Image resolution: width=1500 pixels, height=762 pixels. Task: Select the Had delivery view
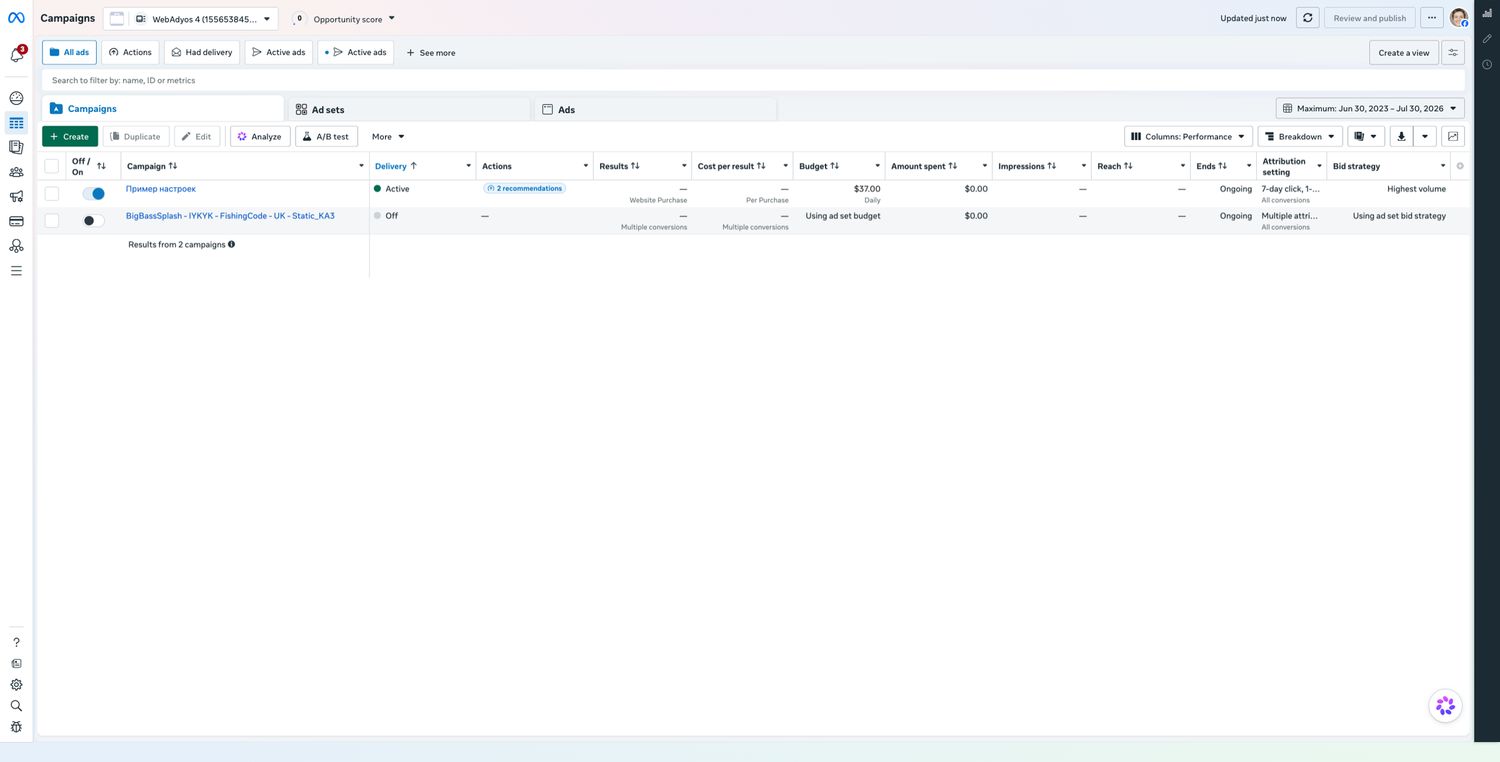click(202, 52)
